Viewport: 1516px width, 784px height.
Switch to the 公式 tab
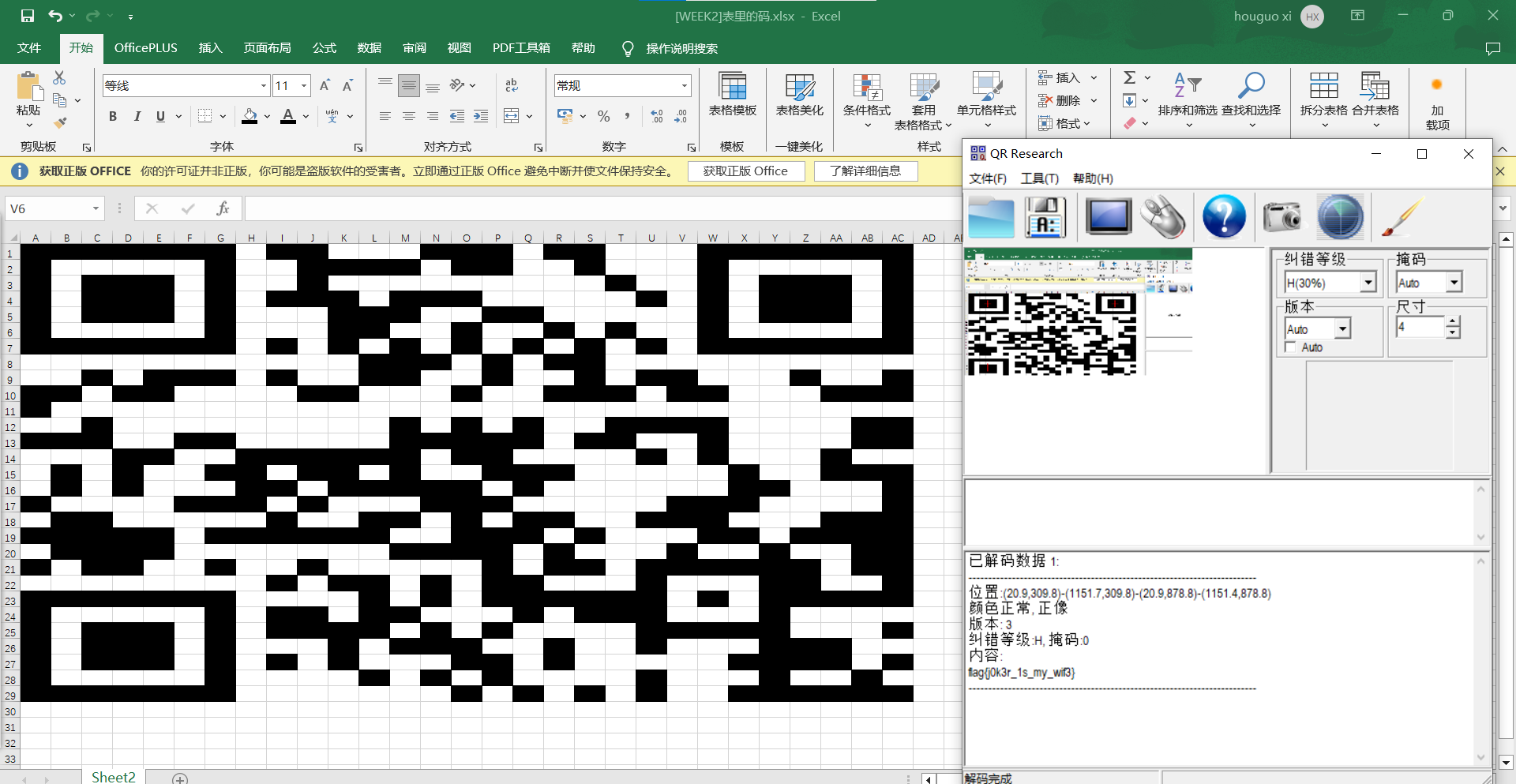point(325,48)
